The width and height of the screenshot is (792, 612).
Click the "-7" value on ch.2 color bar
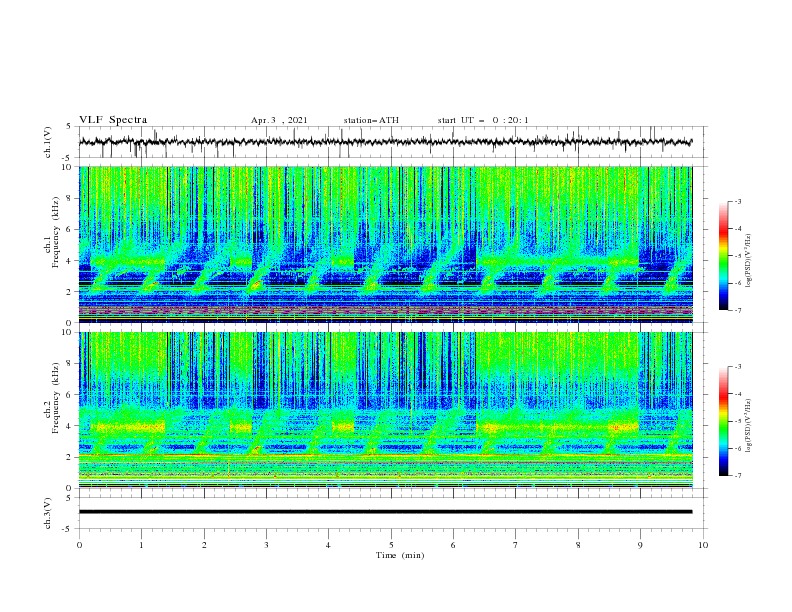[x=737, y=475]
